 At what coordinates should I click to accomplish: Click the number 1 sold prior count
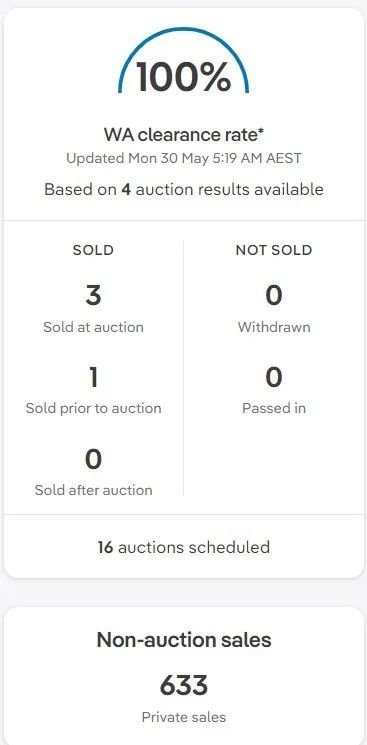coord(93,377)
